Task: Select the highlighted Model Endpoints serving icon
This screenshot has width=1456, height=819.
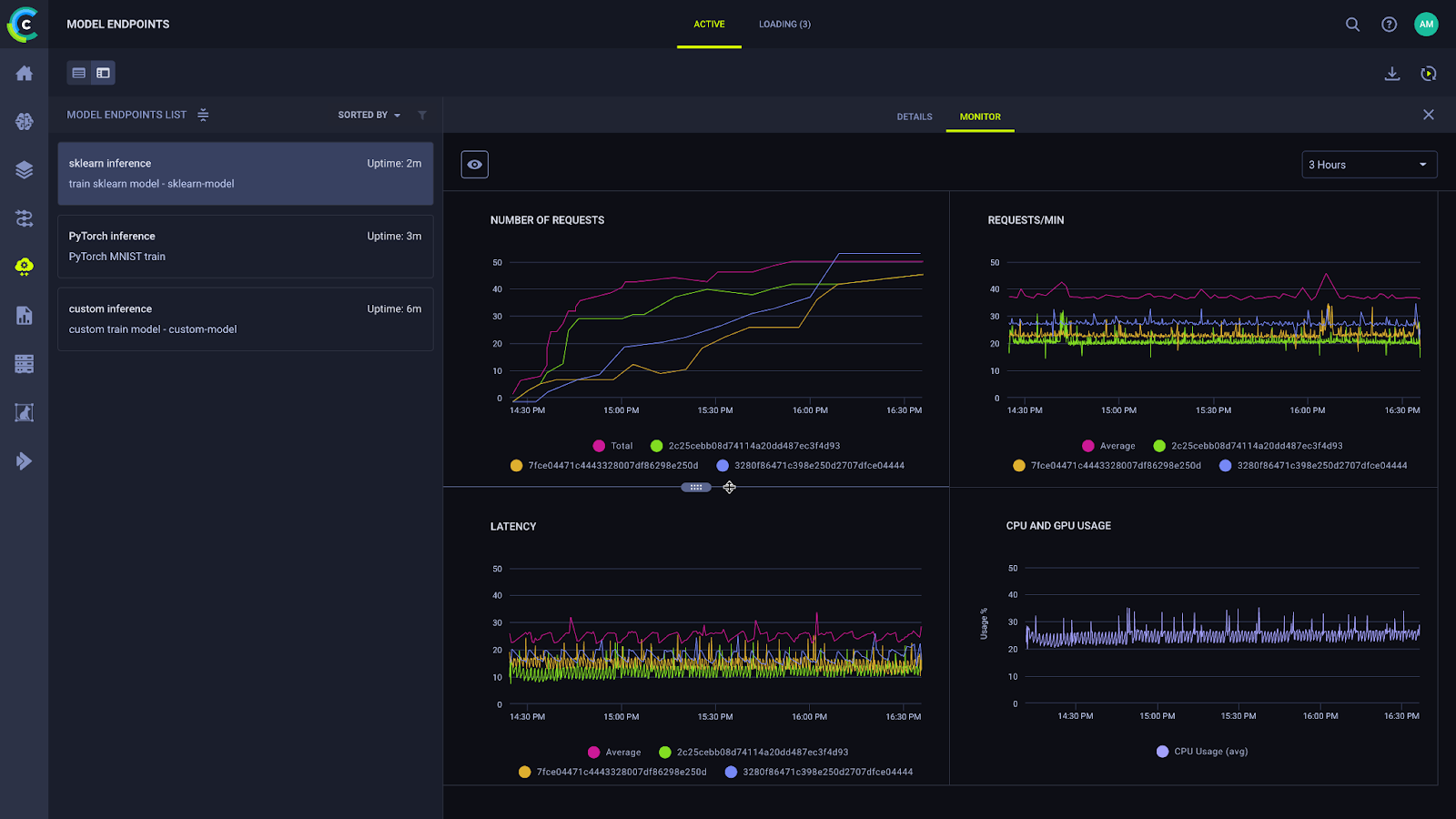Action: (24, 266)
